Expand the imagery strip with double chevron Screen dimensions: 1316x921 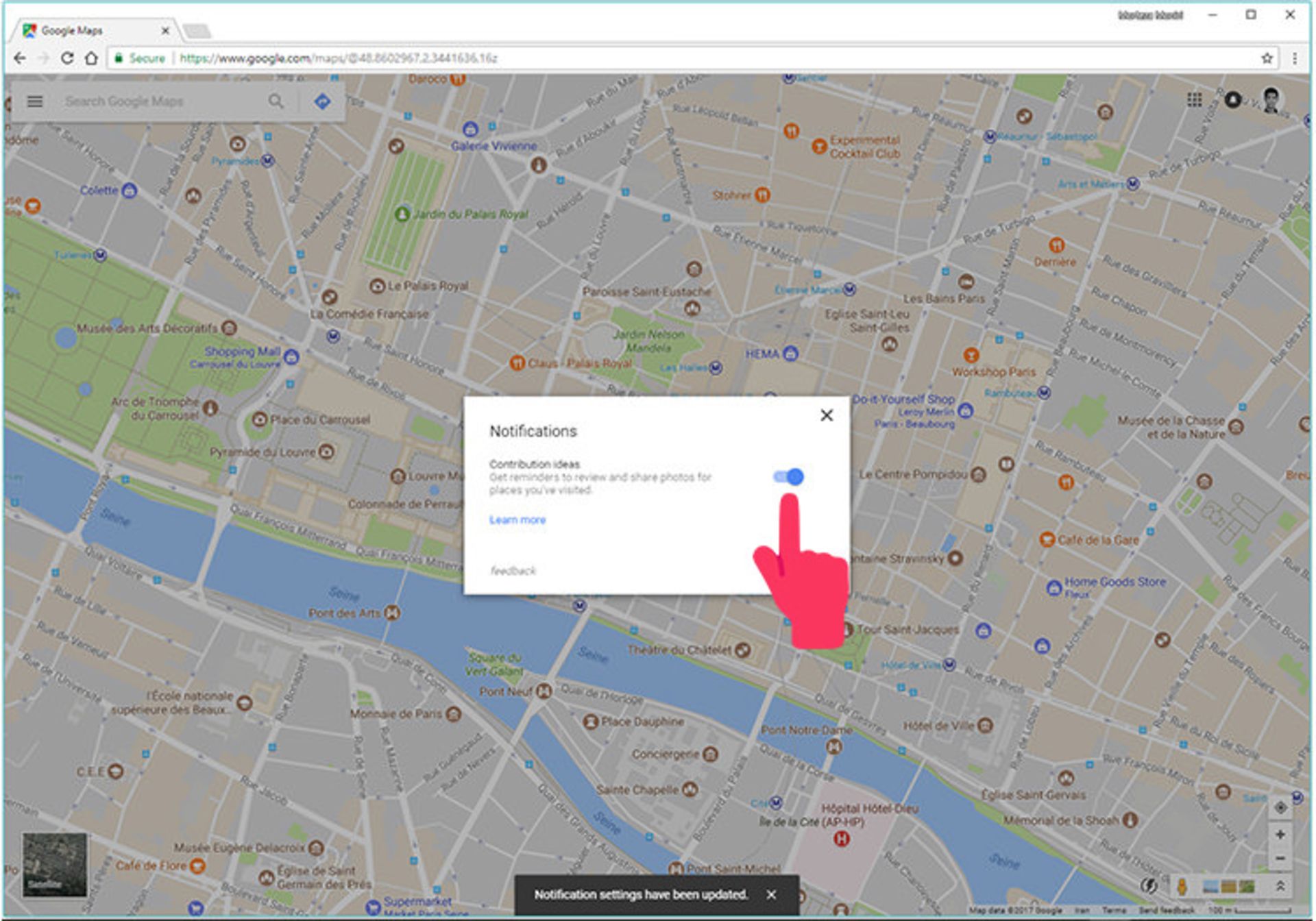pos(1280,886)
